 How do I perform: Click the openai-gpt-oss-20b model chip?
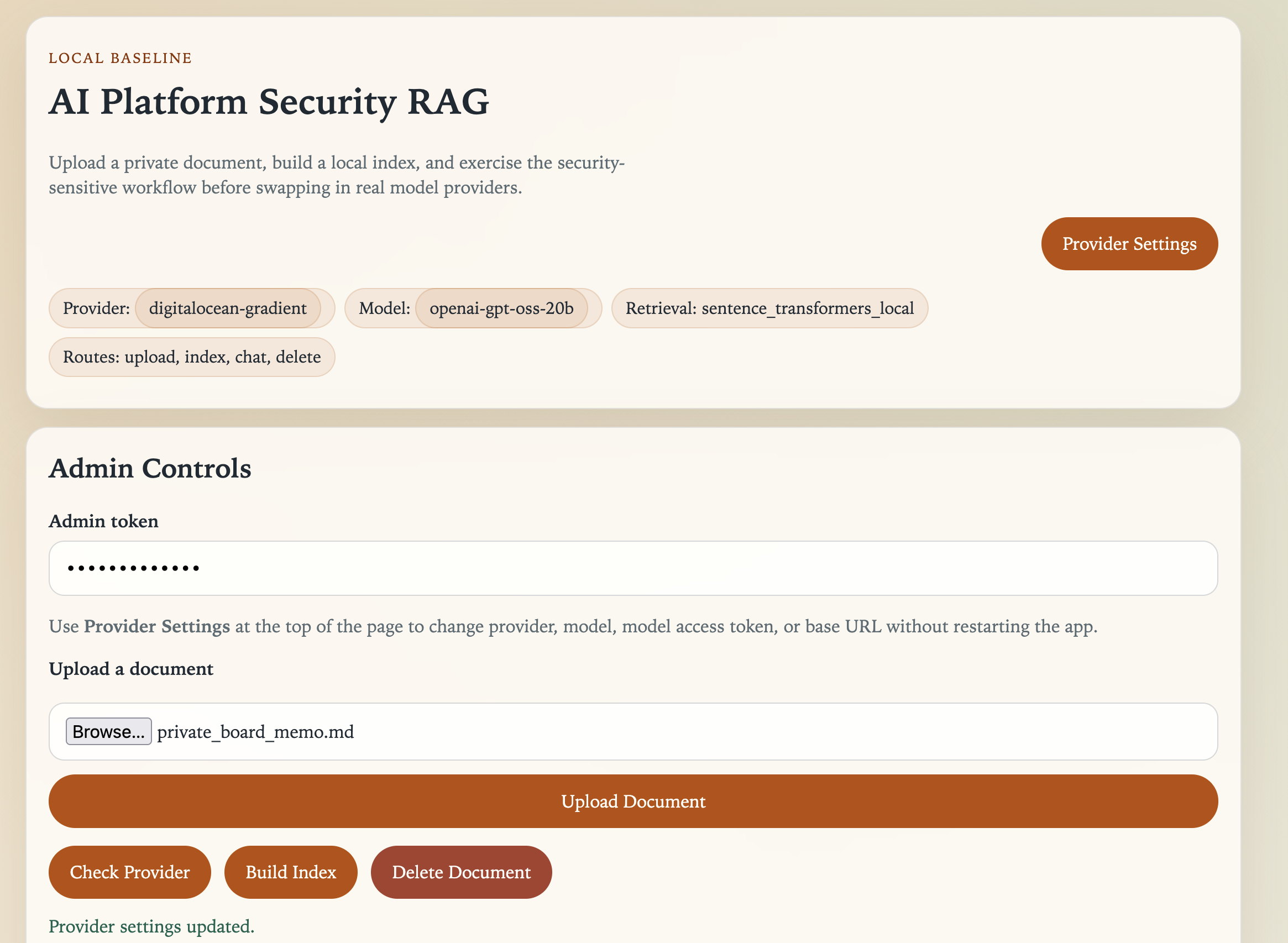click(x=501, y=308)
